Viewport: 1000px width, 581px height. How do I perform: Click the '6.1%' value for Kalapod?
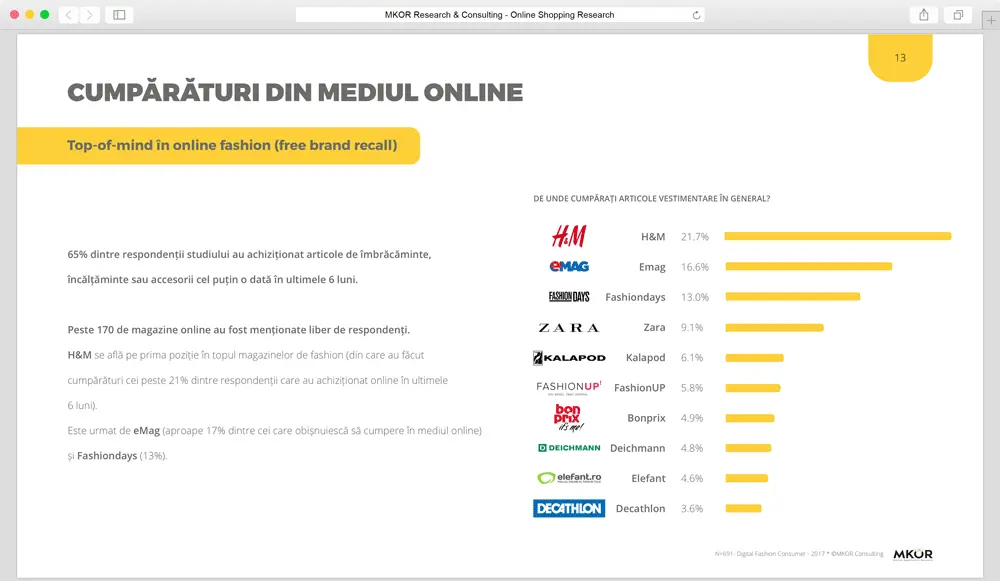691,357
